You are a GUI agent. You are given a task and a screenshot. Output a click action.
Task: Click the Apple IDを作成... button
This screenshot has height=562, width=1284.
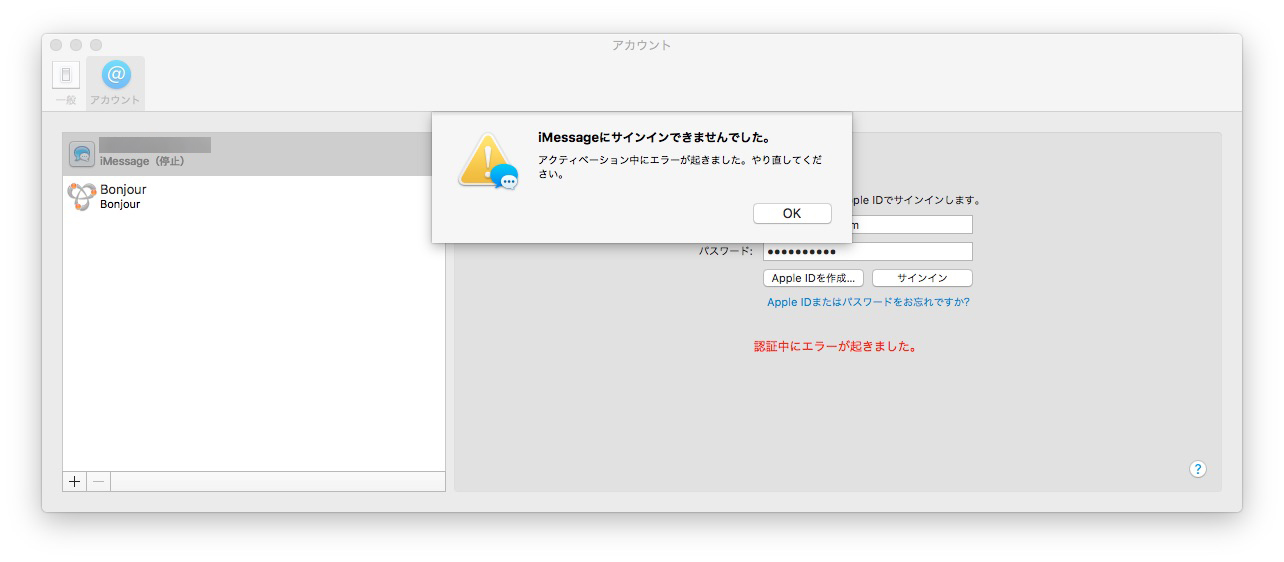pos(813,278)
